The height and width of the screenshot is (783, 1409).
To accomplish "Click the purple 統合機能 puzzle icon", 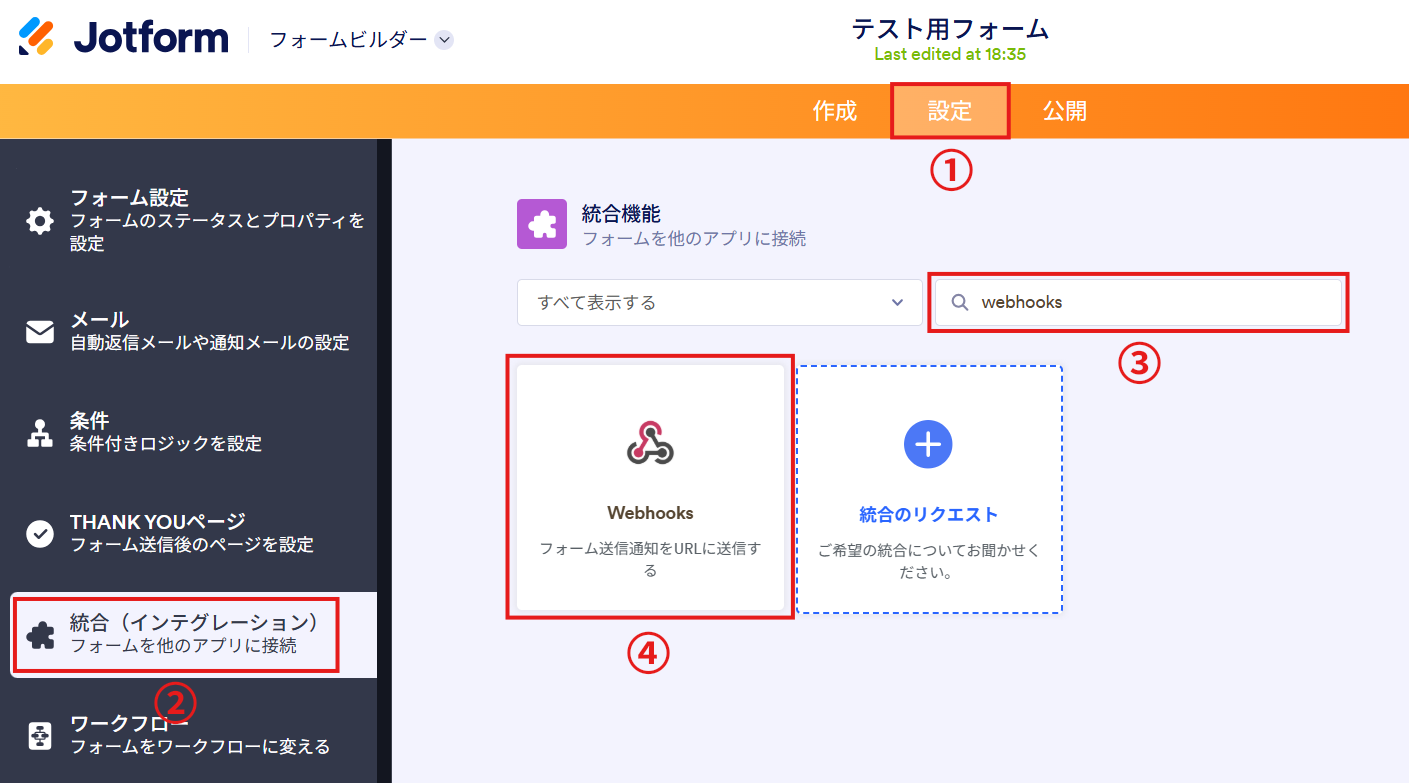I will point(542,224).
